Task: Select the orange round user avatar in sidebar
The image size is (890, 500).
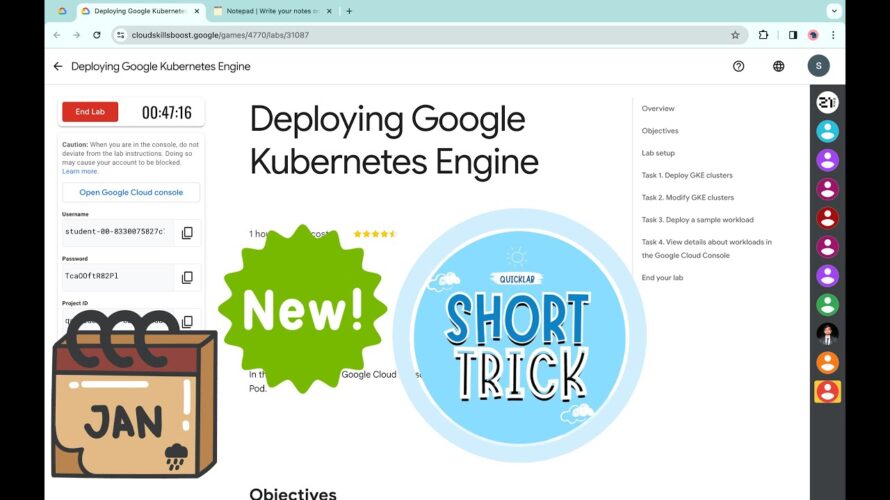Action: 827,363
